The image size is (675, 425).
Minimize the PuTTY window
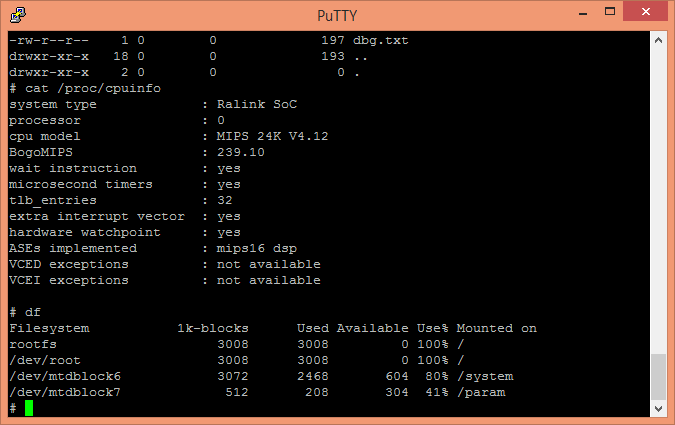pos(583,12)
